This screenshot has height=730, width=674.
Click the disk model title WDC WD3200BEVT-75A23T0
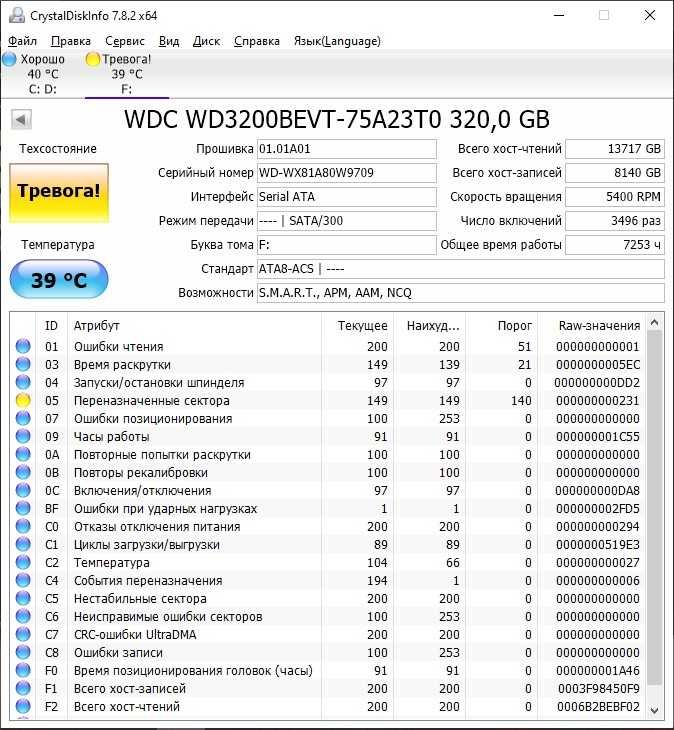(337, 120)
